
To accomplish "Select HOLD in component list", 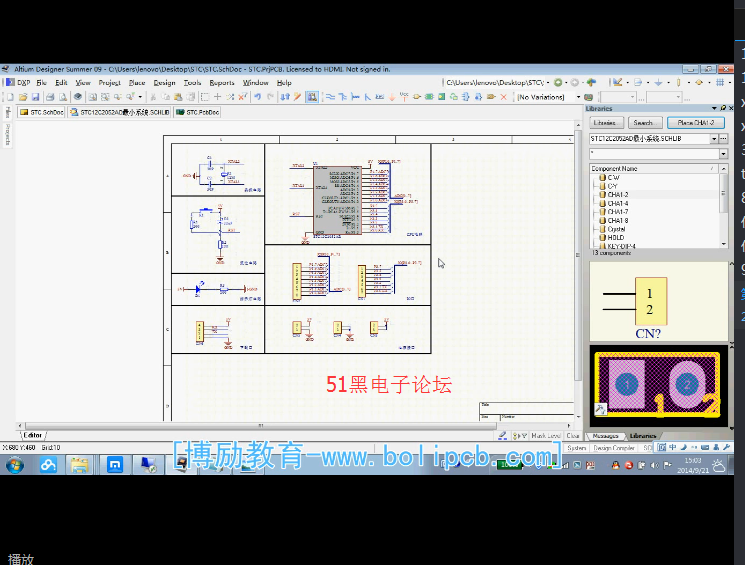I will point(616,238).
